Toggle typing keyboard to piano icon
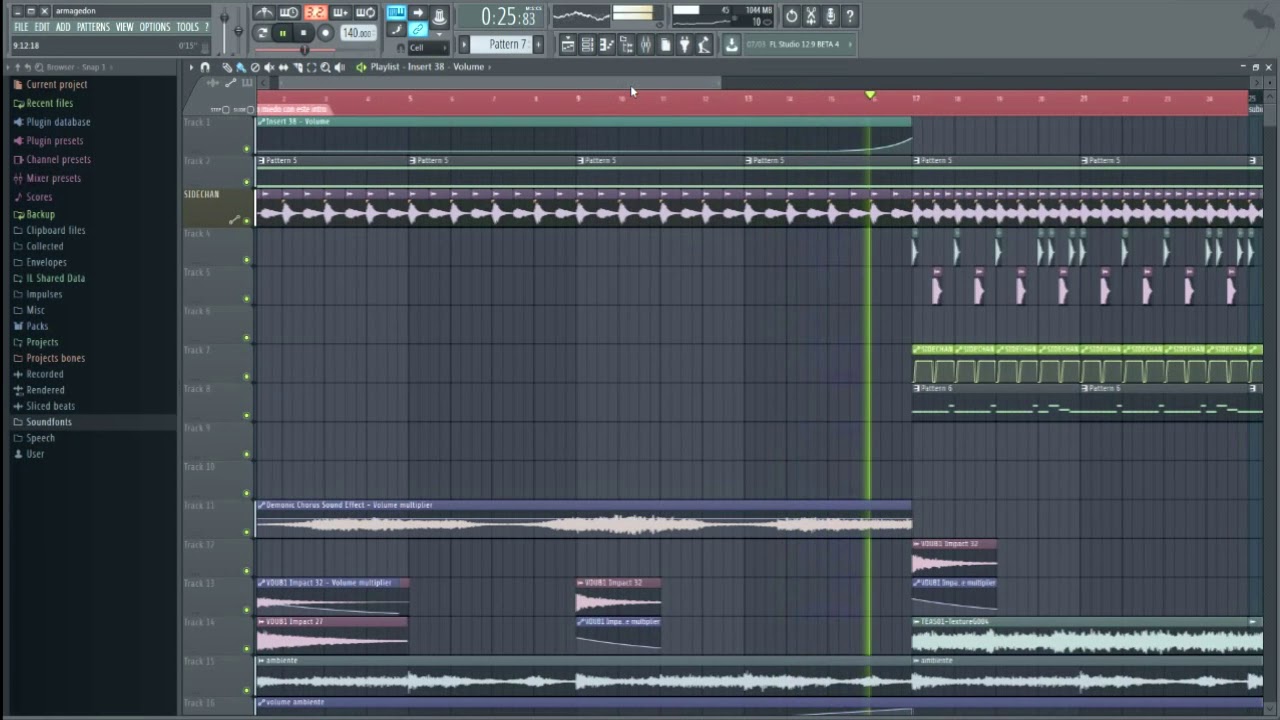1280x720 pixels. (396, 12)
